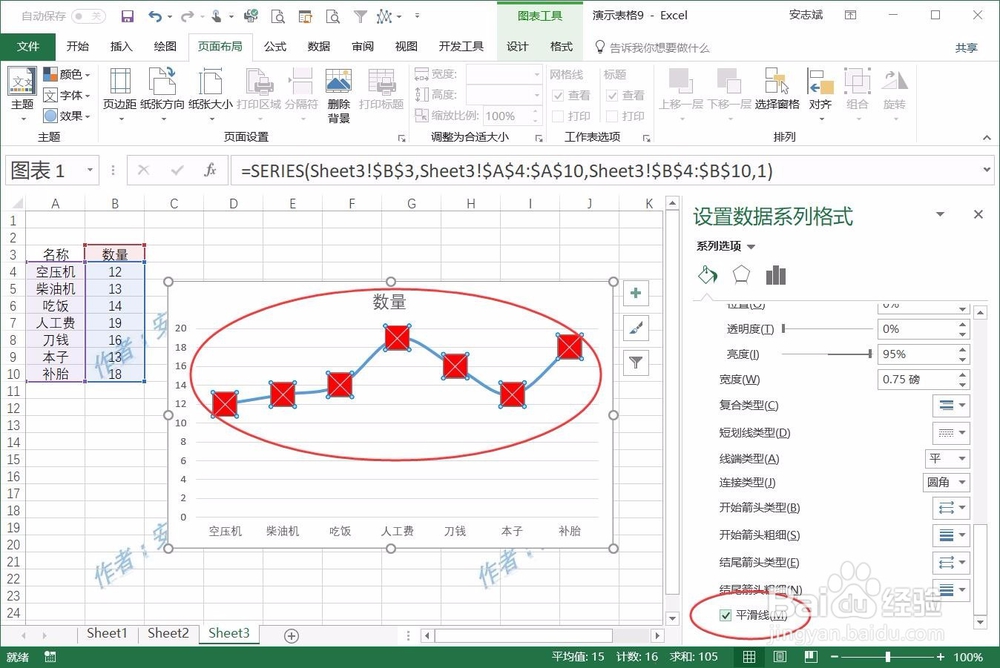The width and height of the screenshot is (1000, 668).
Task: Switch to the 设计 ribbon tab
Action: (516, 45)
